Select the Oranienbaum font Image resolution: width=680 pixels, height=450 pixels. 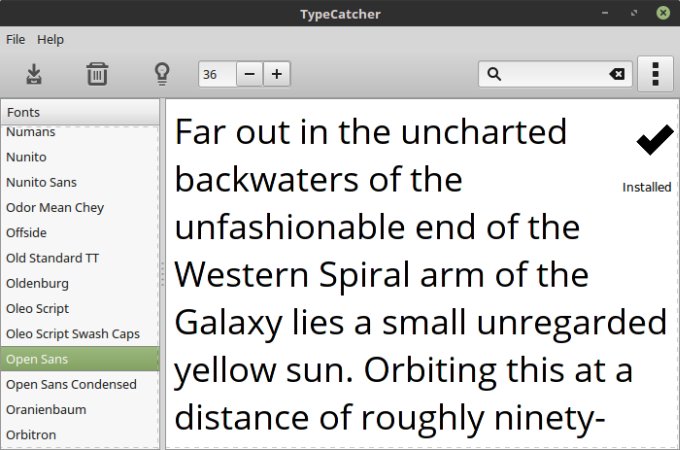[x=80, y=409]
